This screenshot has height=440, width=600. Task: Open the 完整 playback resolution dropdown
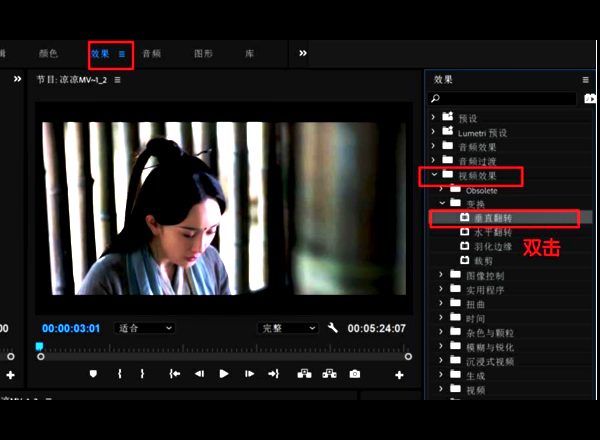pyautogui.click(x=285, y=328)
